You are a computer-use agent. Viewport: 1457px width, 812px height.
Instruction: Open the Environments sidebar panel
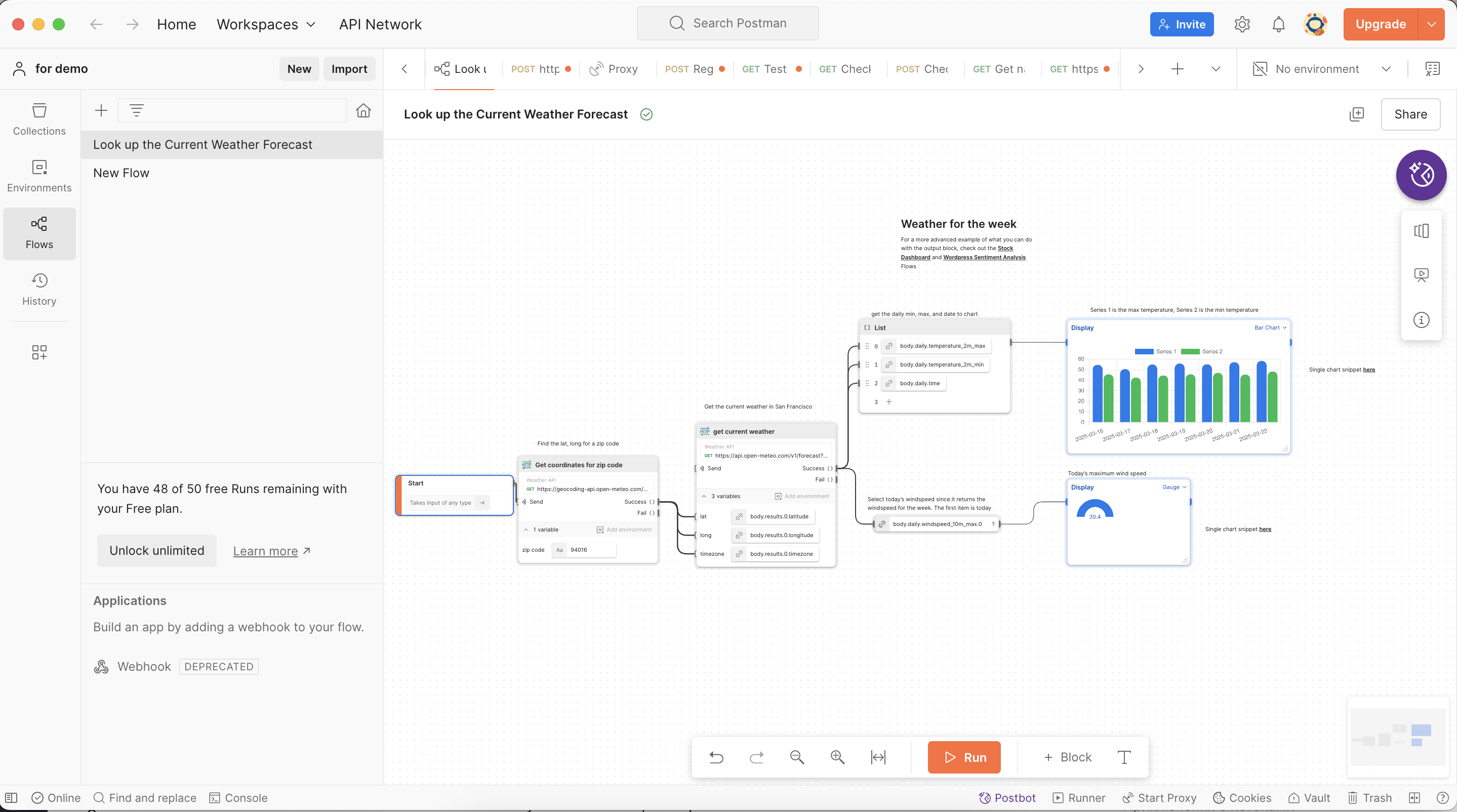39,177
